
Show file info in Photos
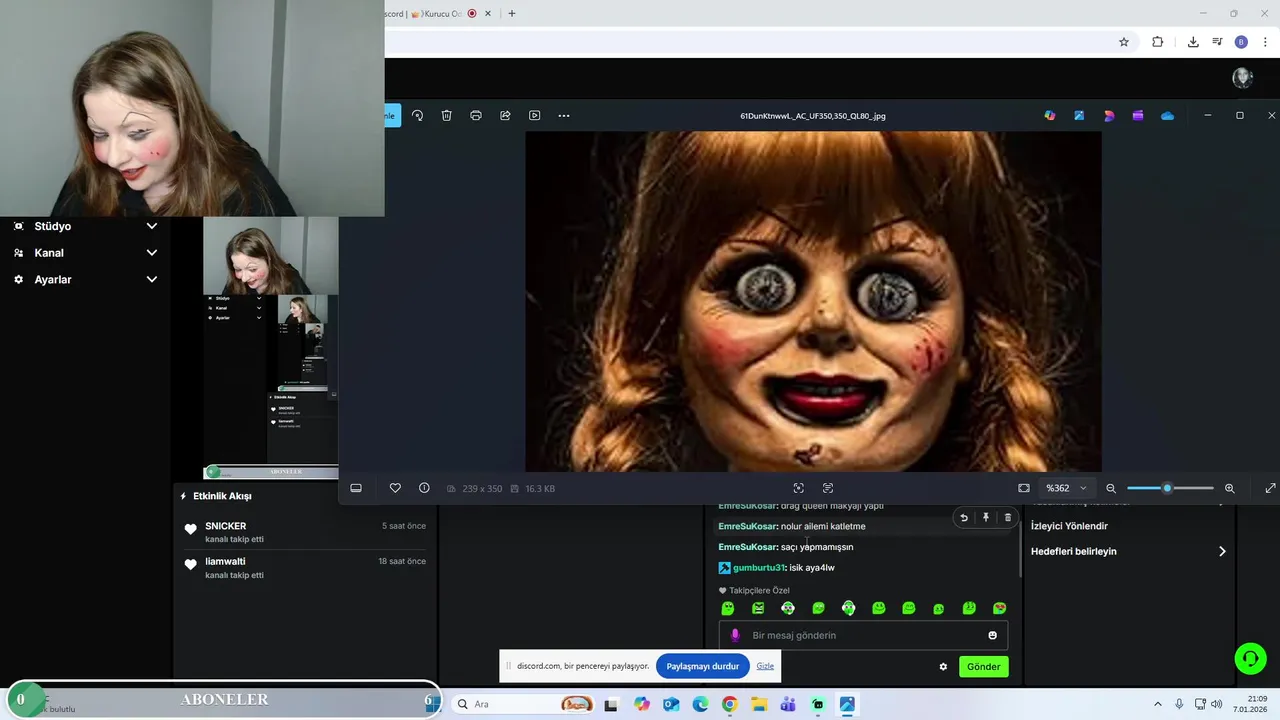tap(424, 488)
